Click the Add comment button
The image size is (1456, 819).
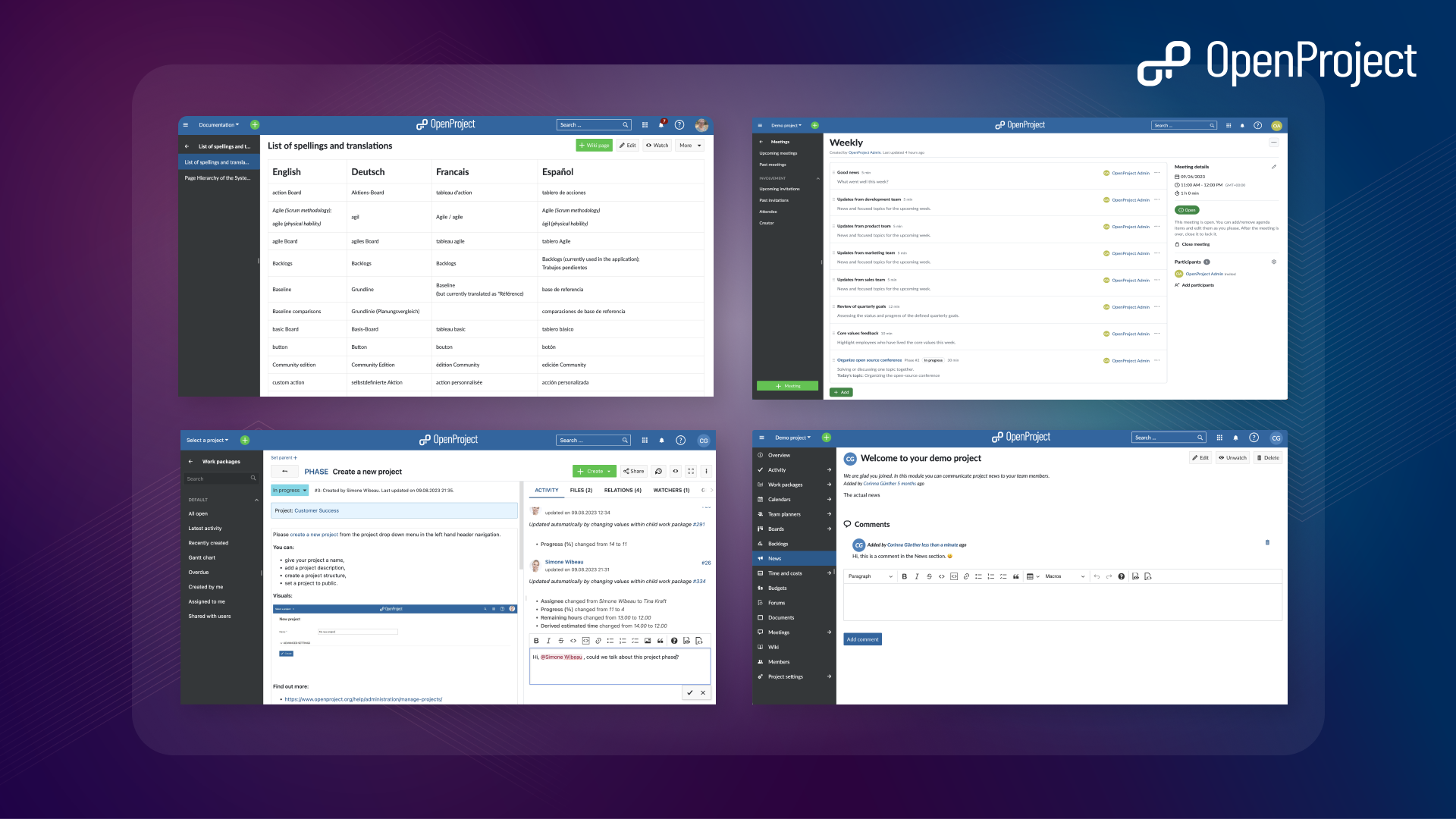click(862, 639)
